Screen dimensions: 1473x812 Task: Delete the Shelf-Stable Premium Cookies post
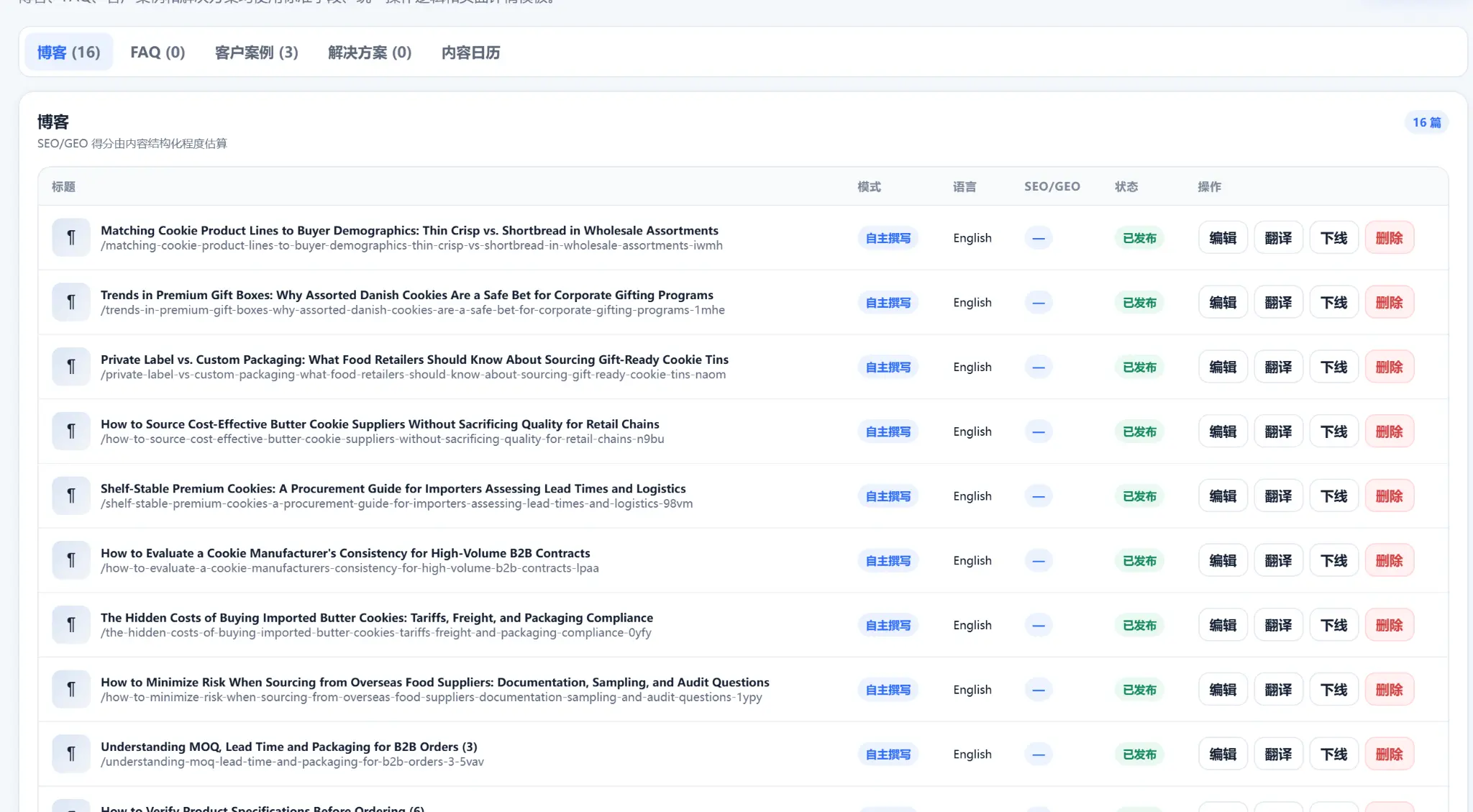coord(1389,496)
